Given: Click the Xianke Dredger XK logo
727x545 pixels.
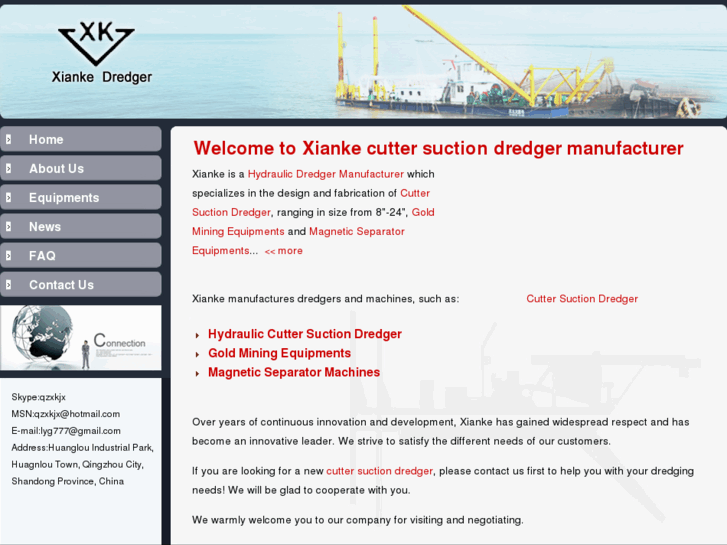Looking at the screenshot, I should tap(96, 52).
